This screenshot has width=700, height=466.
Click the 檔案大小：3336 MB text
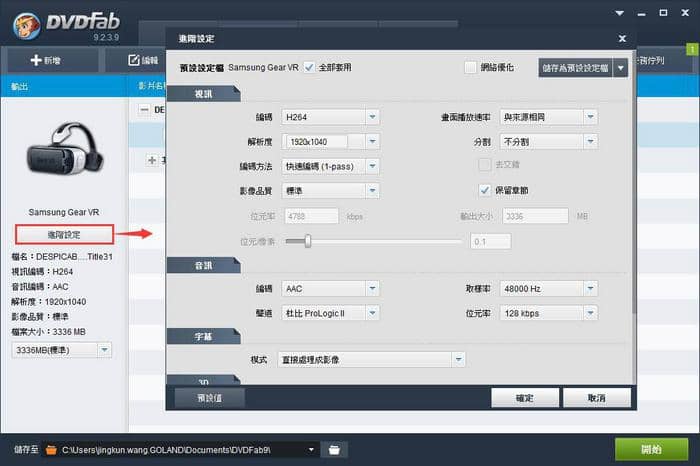click(48, 332)
